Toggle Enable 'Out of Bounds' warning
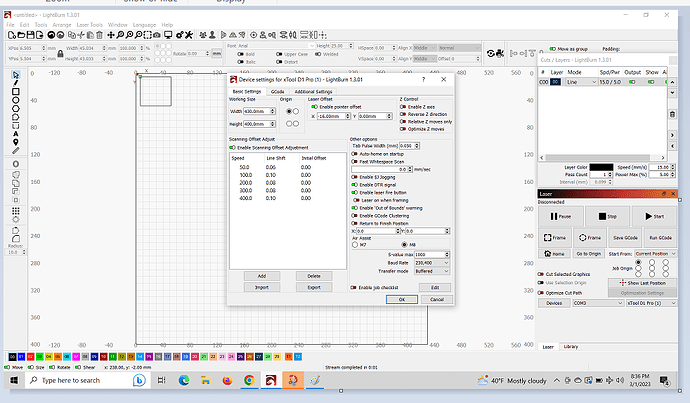The width and height of the screenshot is (690, 403). click(x=354, y=208)
